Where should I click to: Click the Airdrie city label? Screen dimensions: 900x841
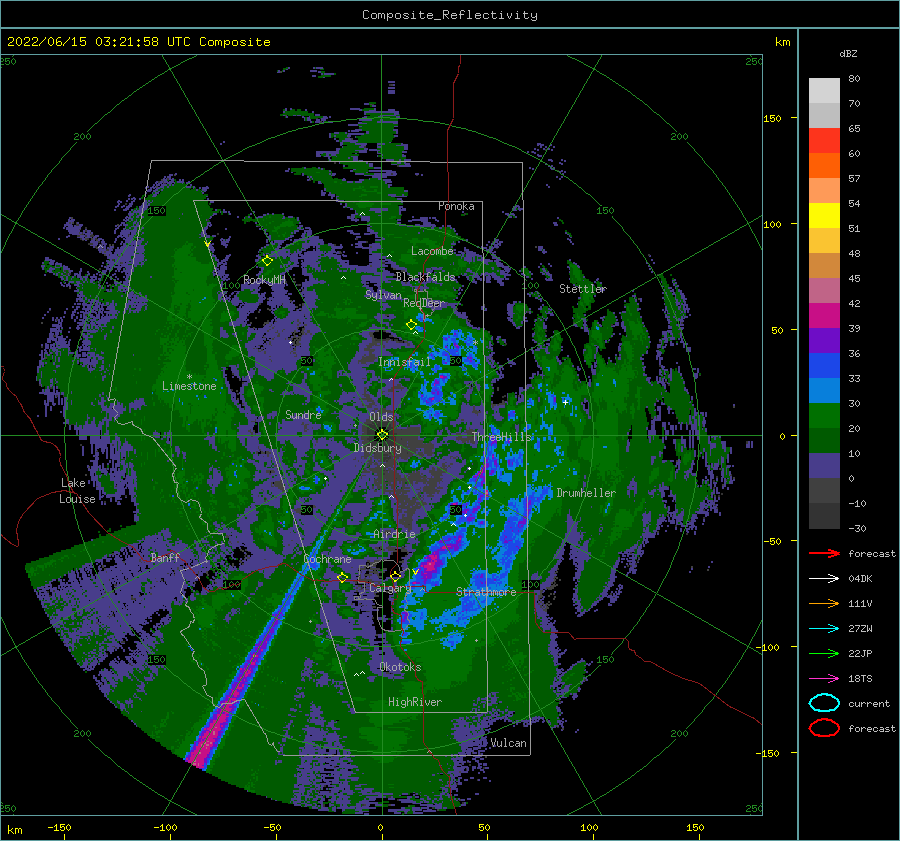tap(394, 534)
